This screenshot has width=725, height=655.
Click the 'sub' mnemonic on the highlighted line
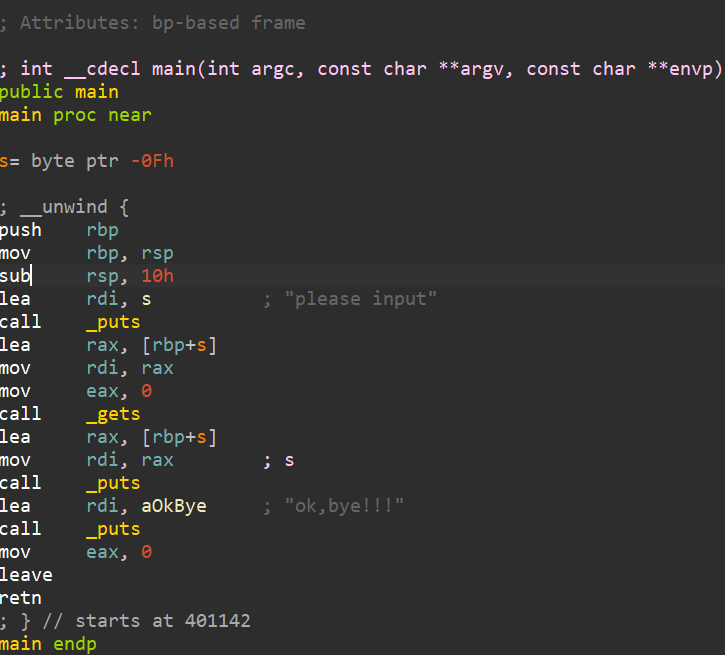(15, 276)
